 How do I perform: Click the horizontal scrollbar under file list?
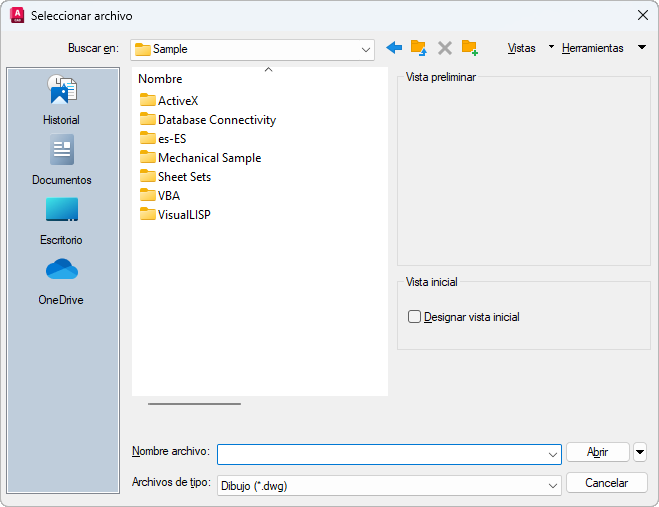coord(195,404)
